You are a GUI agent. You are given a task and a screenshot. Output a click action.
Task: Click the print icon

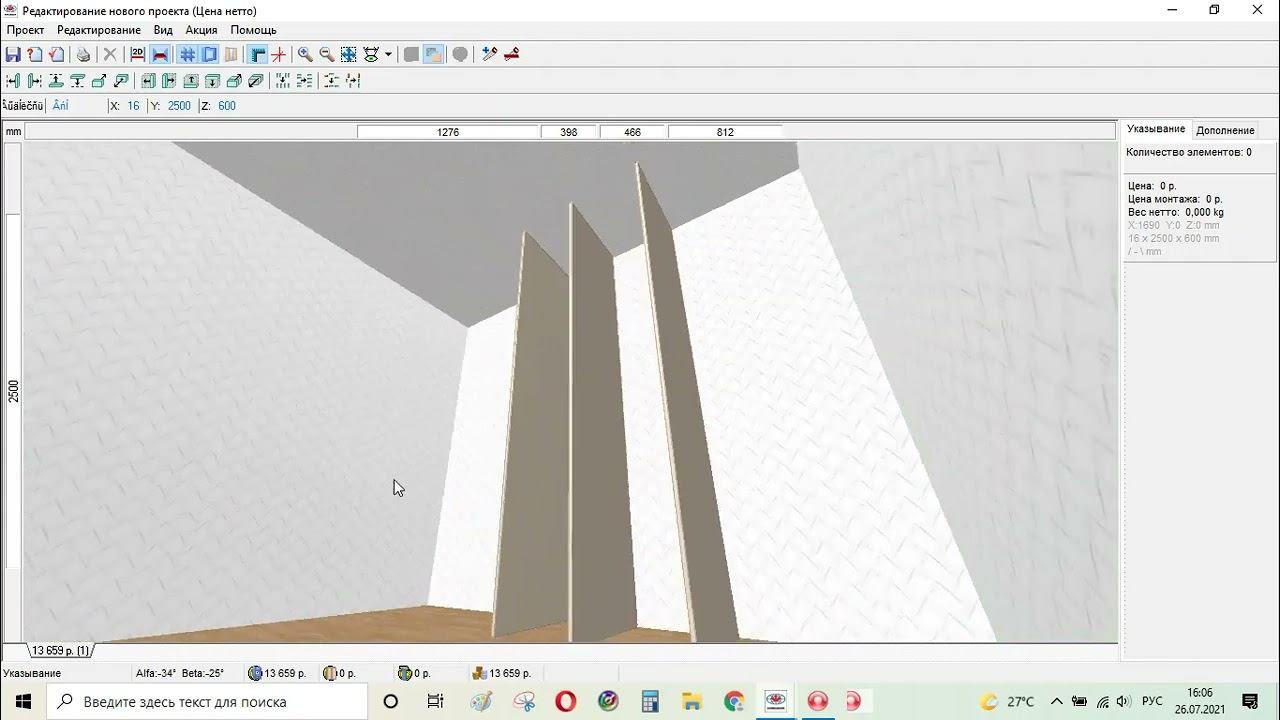[84, 54]
